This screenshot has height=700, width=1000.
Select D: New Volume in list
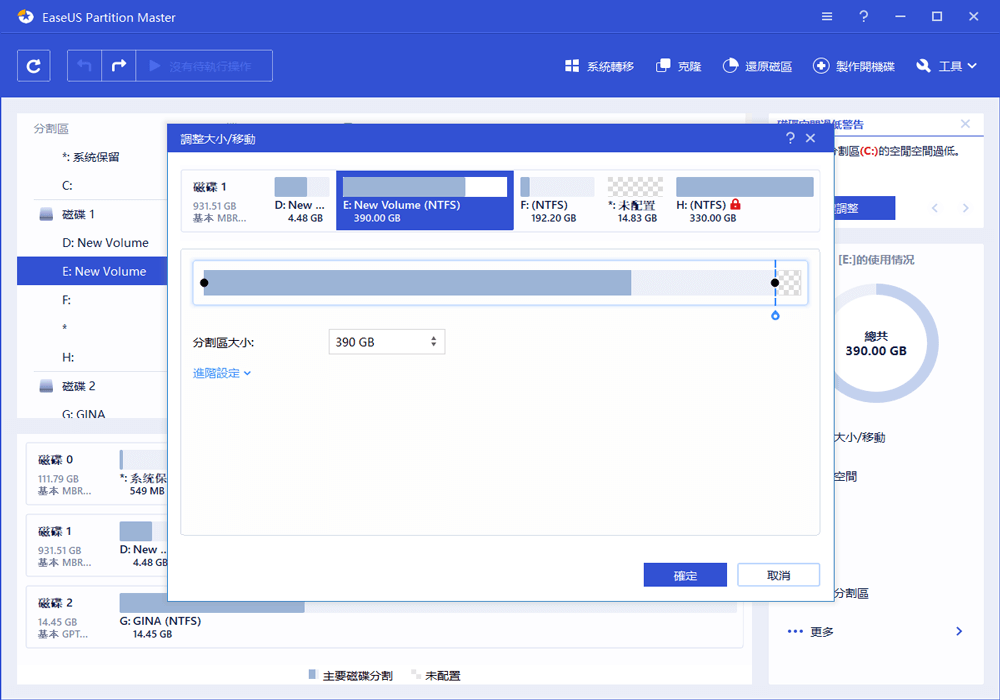(105, 243)
